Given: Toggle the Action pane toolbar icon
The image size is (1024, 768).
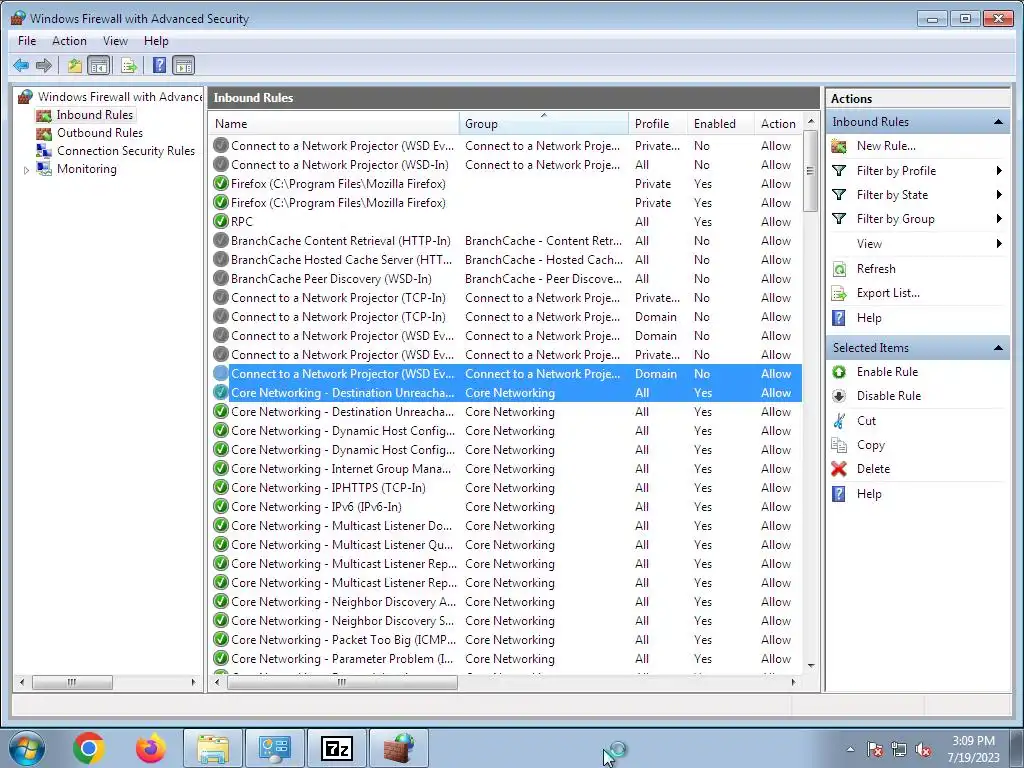Looking at the screenshot, I should 184,65.
